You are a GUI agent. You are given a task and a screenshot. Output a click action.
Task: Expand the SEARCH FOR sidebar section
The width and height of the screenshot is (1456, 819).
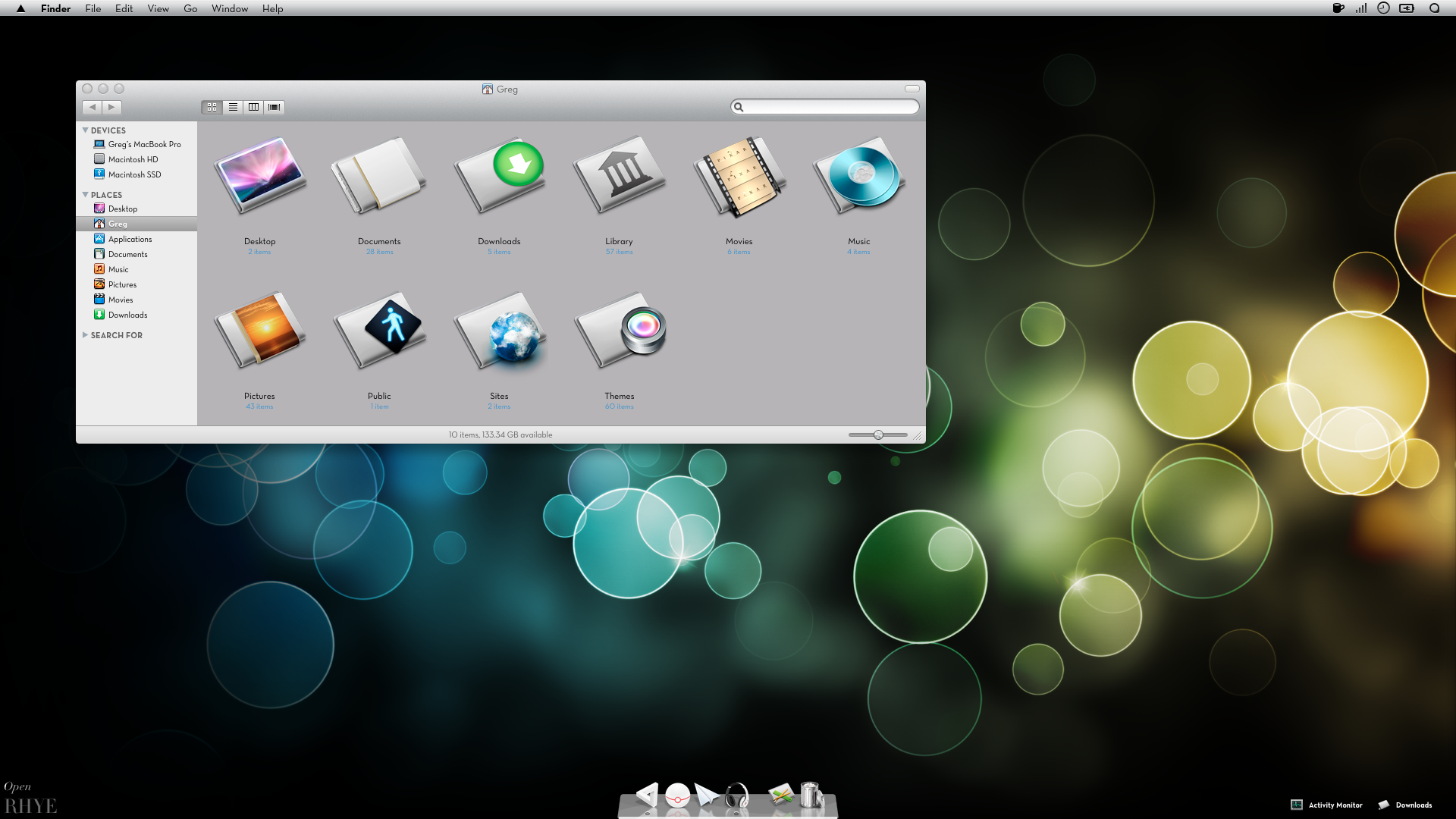[x=85, y=335]
